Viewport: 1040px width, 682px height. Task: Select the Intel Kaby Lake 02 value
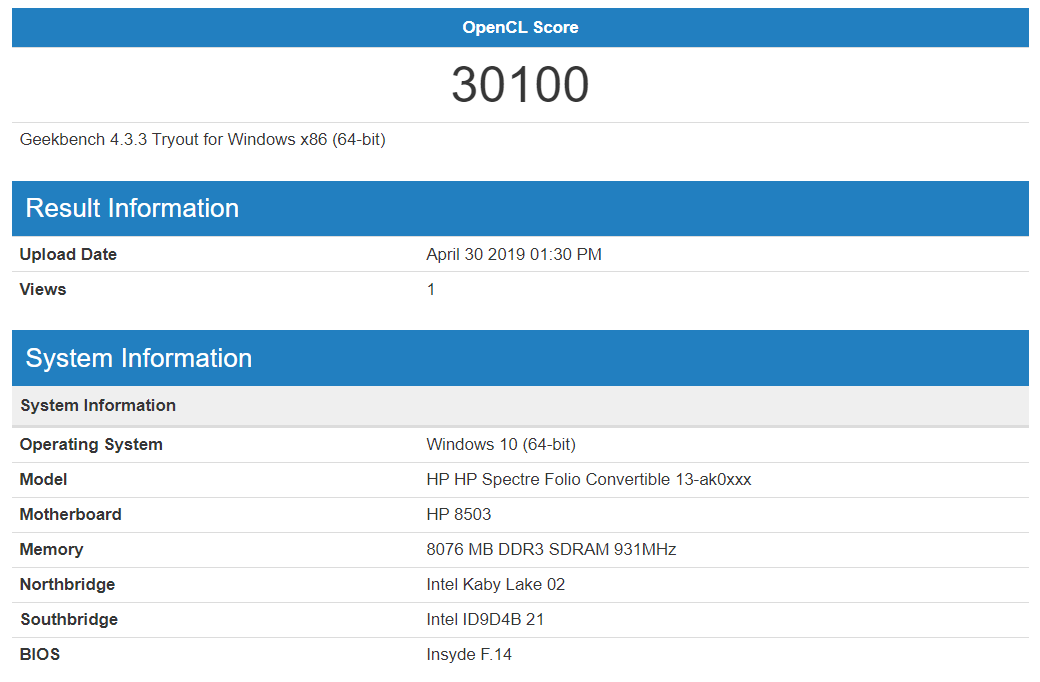pos(495,584)
